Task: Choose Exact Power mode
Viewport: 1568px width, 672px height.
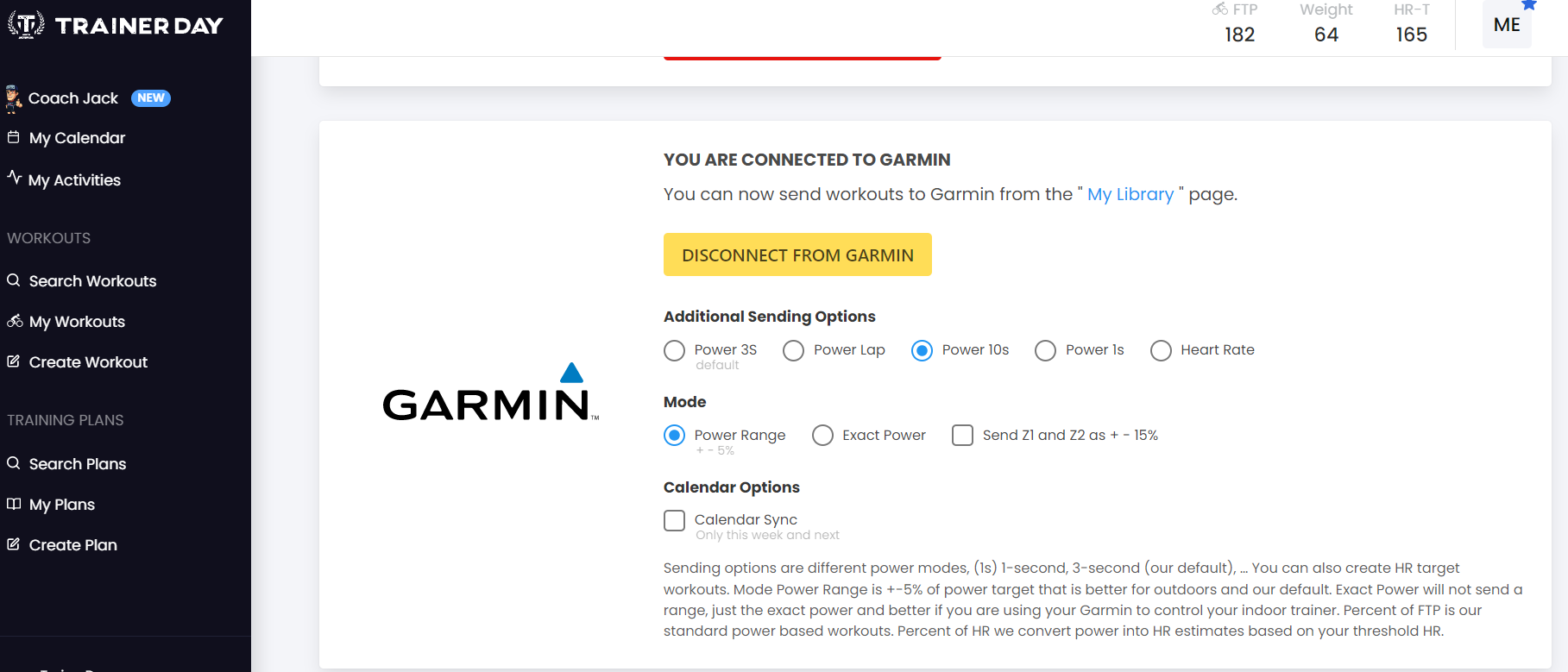Action: point(822,436)
